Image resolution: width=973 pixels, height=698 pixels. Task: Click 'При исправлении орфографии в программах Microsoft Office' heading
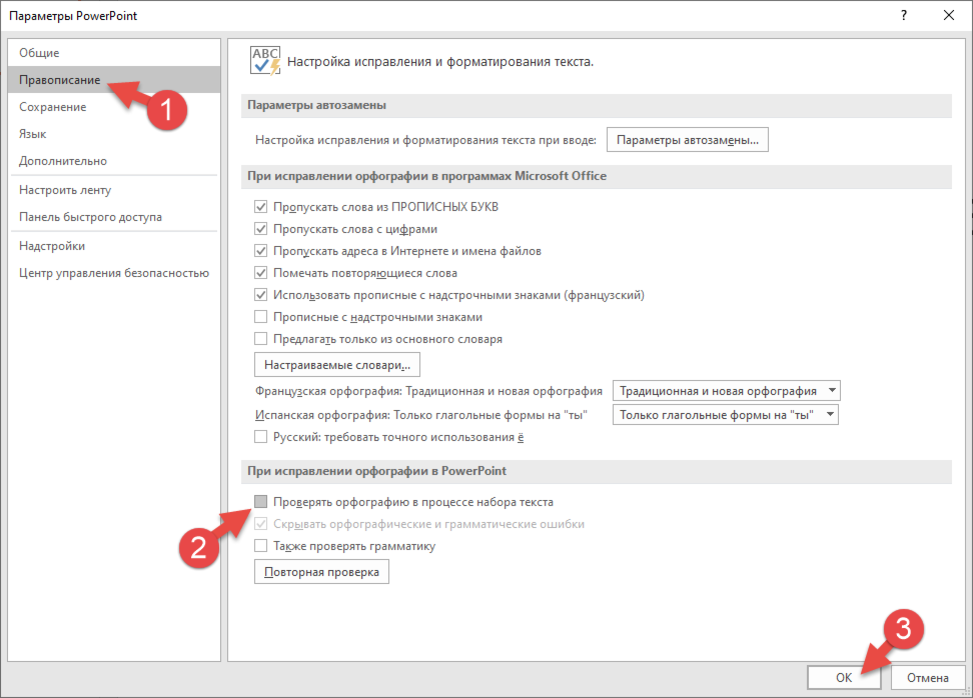pyautogui.click(x=427, y=176)
